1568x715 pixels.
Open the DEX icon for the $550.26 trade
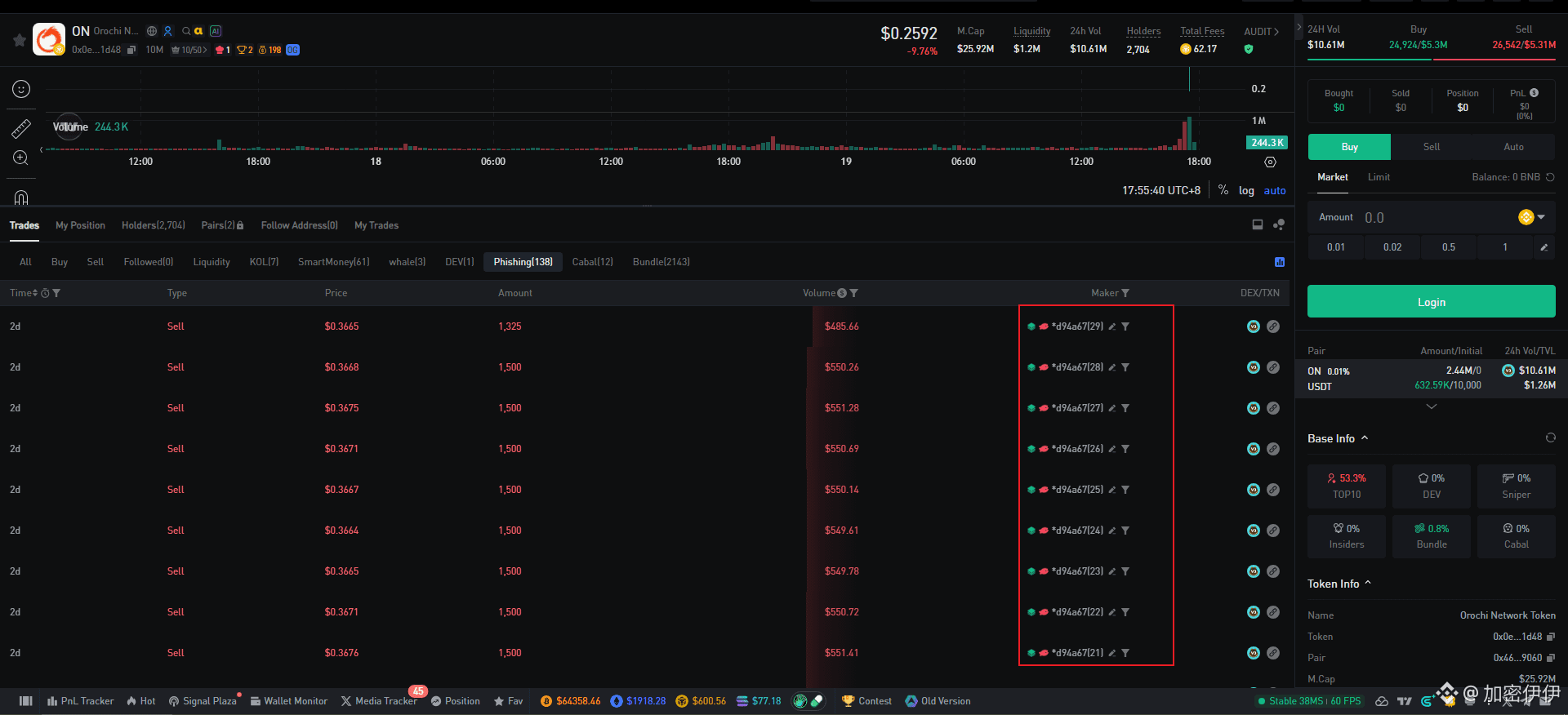click(x=1254, y=367)
